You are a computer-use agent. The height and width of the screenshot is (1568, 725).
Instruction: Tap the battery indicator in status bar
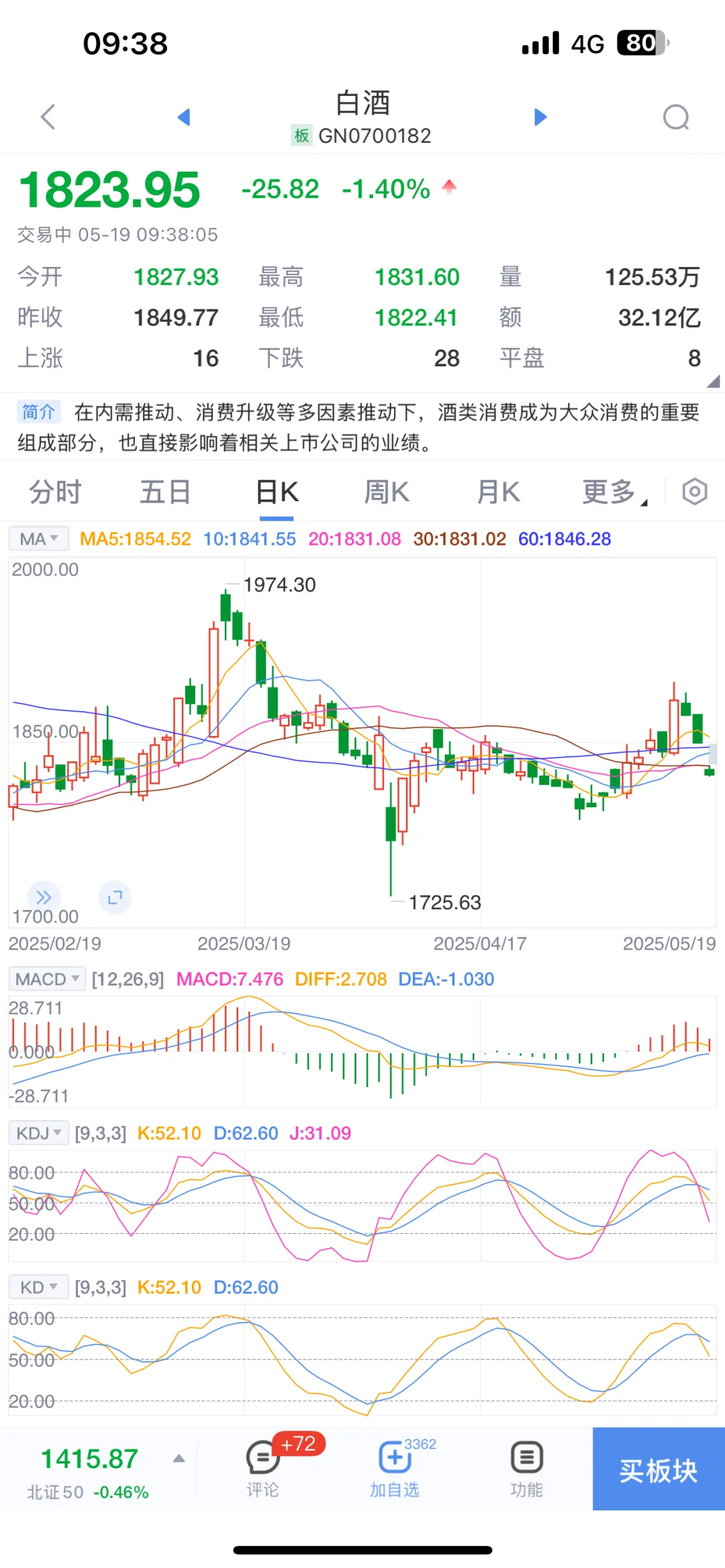(x=643, y=43)
